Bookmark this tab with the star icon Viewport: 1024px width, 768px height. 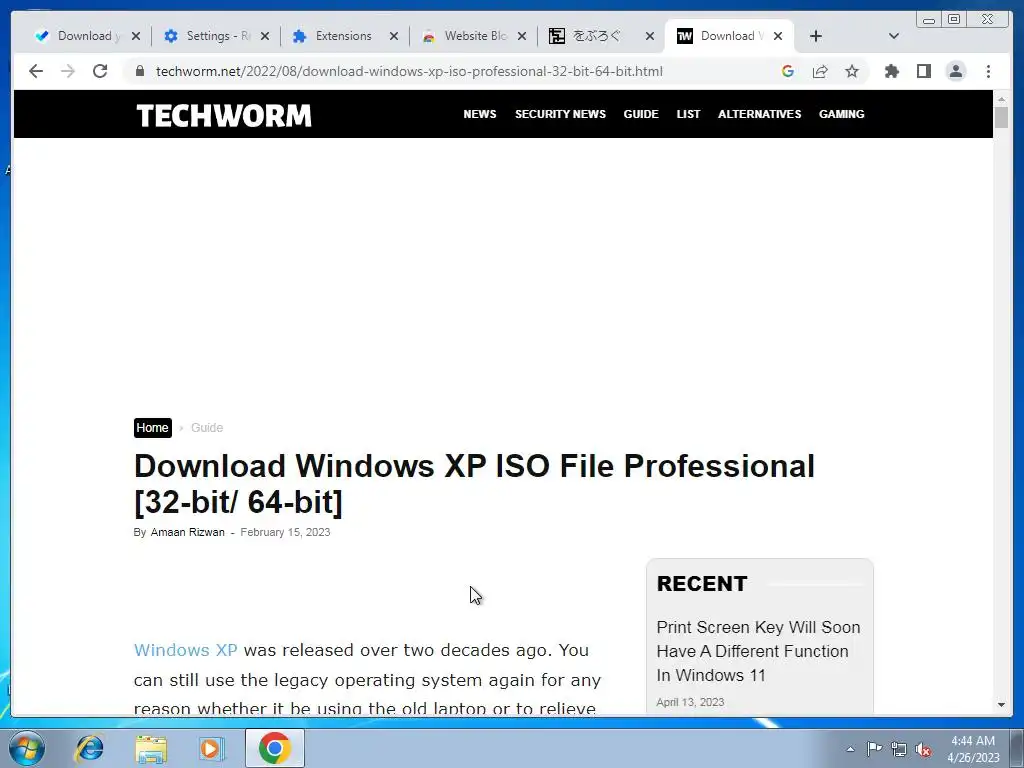point(852,71)
